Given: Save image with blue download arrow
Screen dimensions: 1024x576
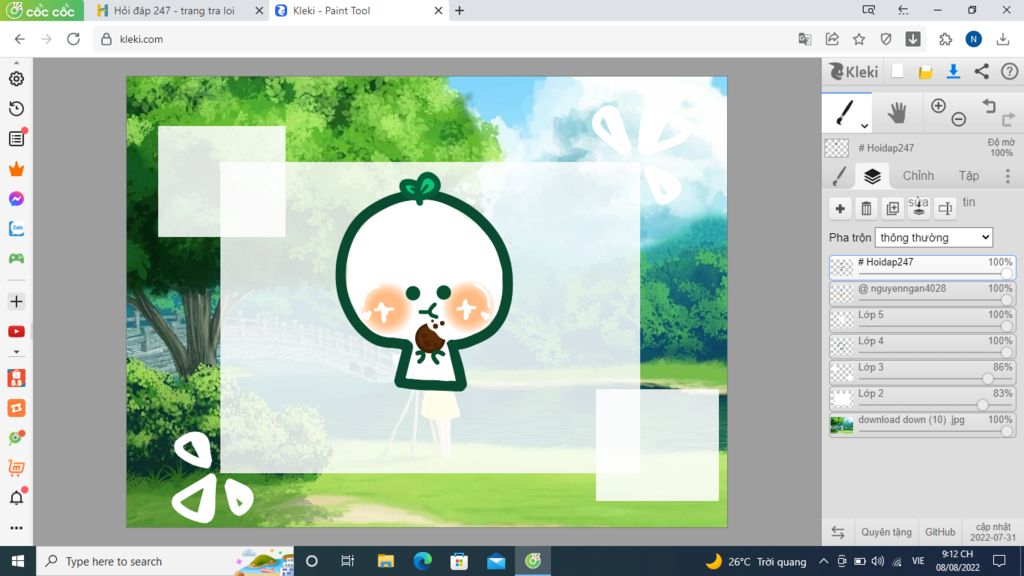Looking at the screenshot, I should point(953,71).
